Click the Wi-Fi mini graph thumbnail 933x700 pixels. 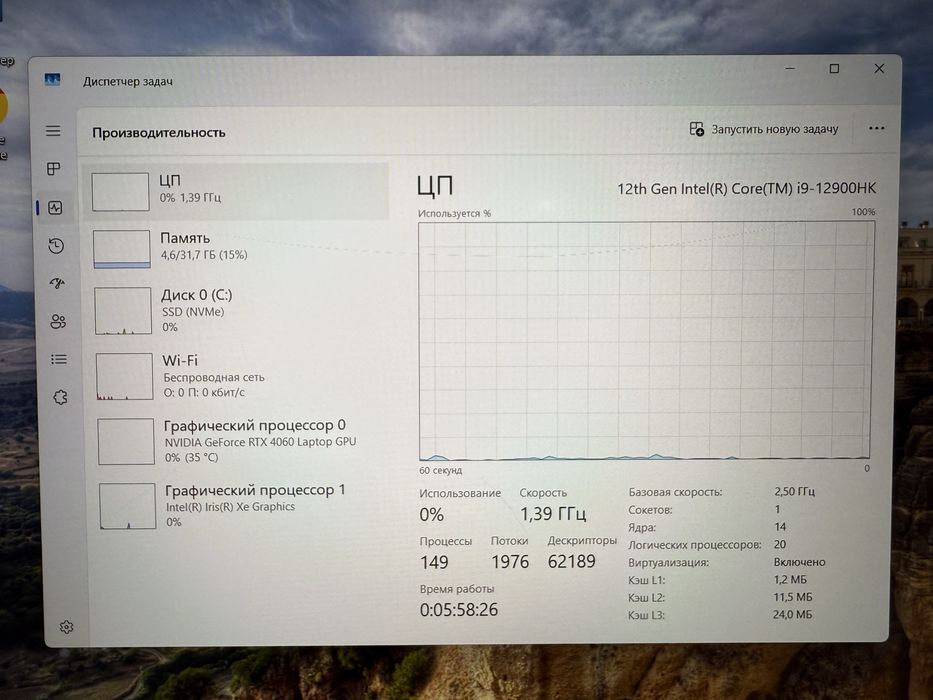[124, 376]
